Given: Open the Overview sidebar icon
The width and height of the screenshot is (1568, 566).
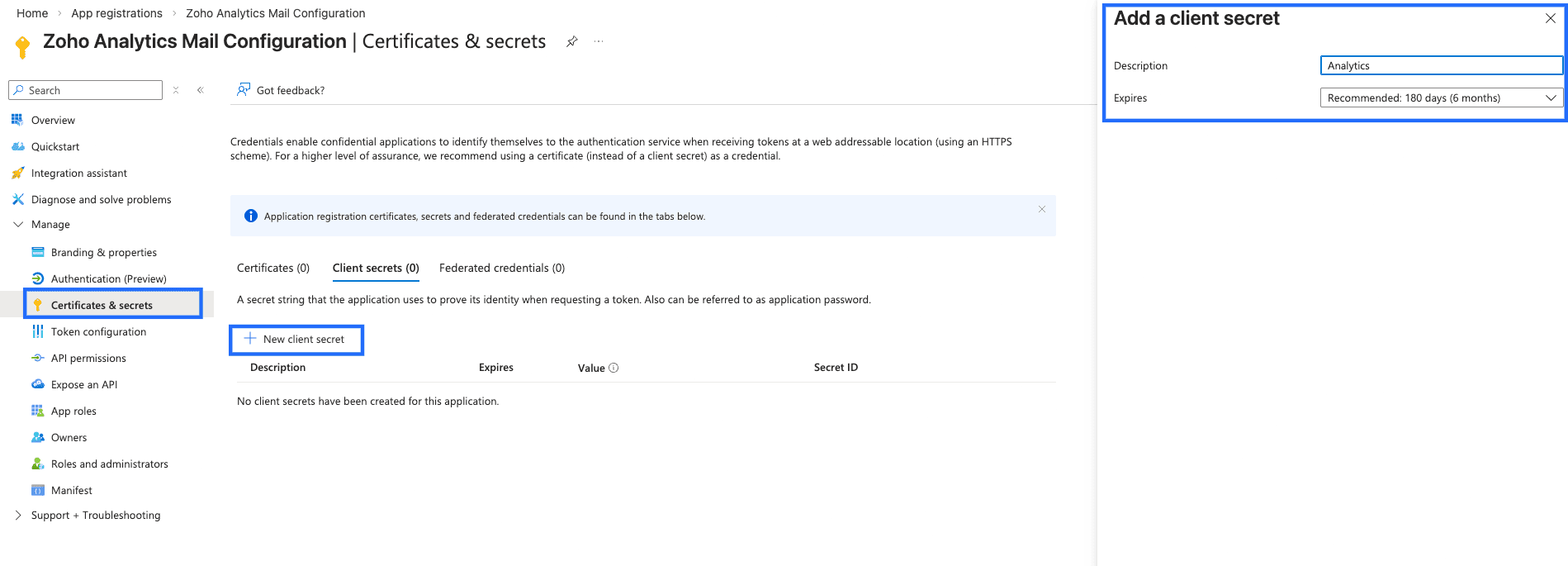Looking at the screenshot, I should [x=17, y=120].
